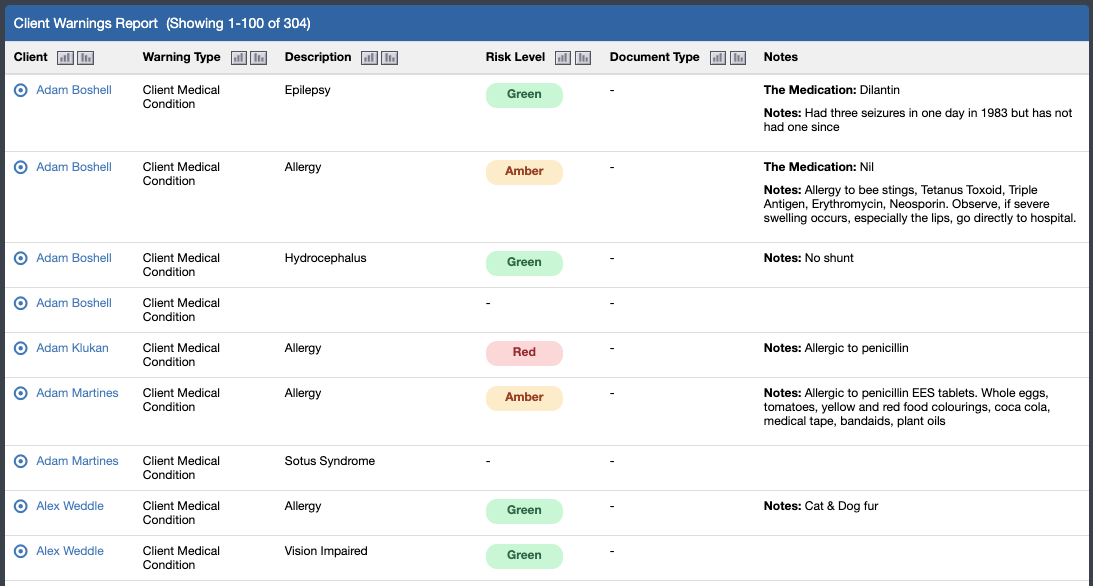The height and width of the screenshot is (586, 1093).
Task: Click the Green badge on the Epilepsy row
Action: [x=524, y=94]
